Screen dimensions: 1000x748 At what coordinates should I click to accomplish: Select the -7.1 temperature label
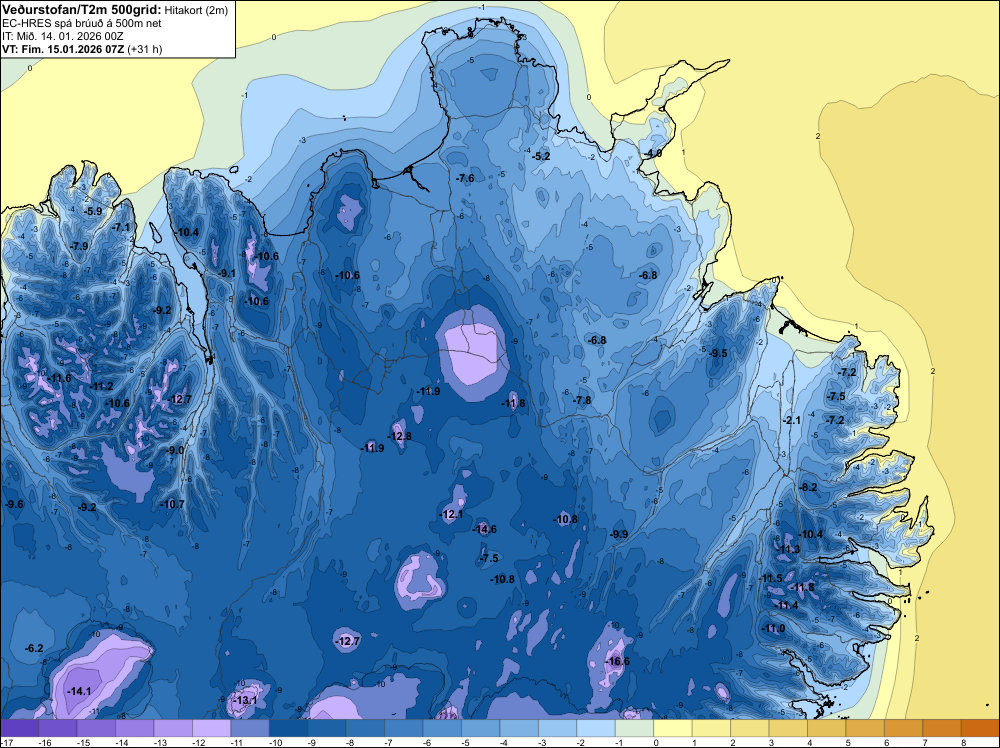[120, 228]
